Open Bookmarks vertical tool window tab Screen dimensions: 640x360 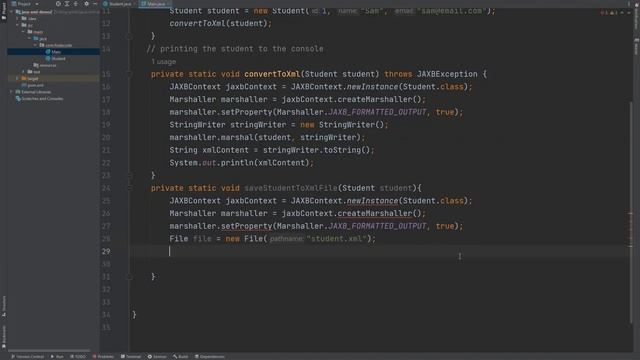tap(4, 336)
